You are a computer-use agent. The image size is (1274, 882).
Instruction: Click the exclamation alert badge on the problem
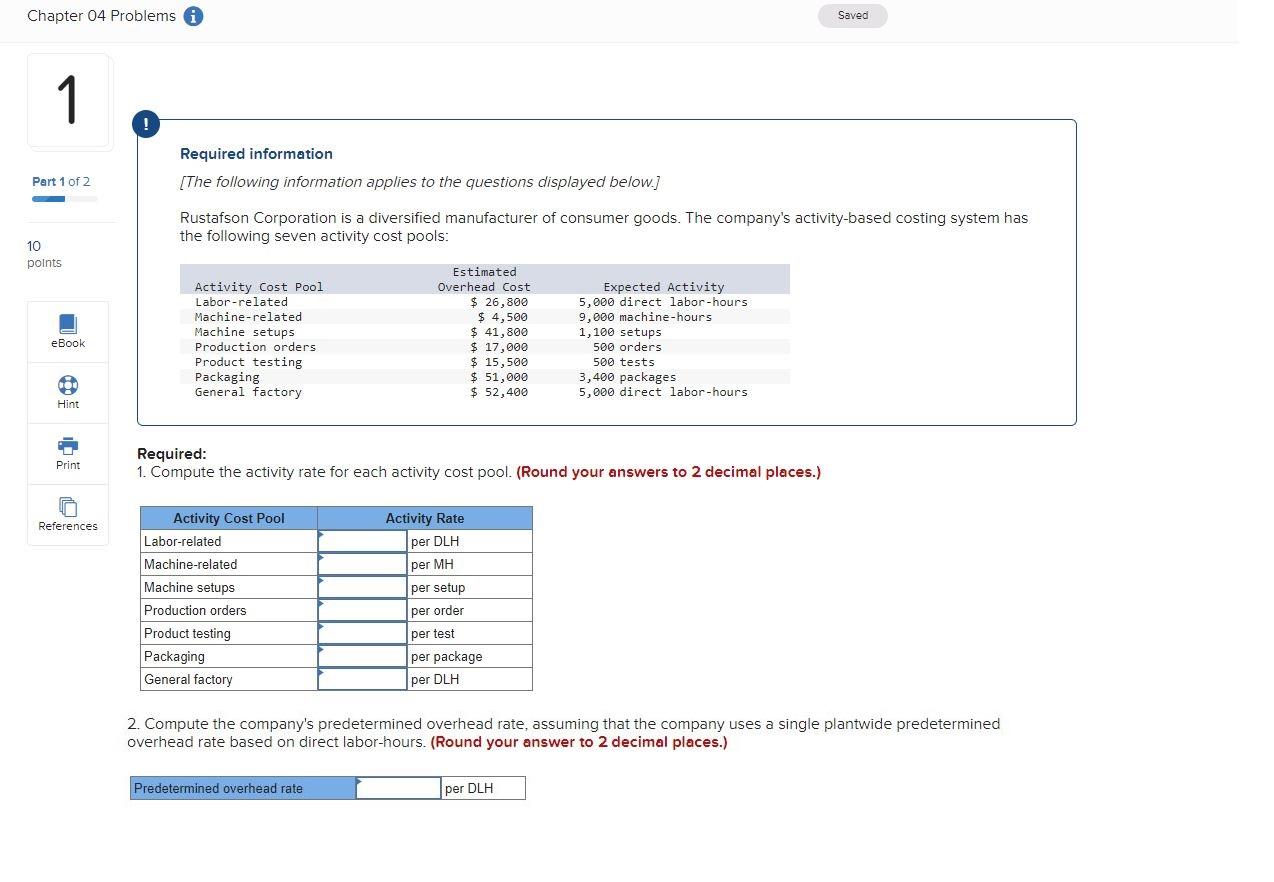[x=145, y=124]
